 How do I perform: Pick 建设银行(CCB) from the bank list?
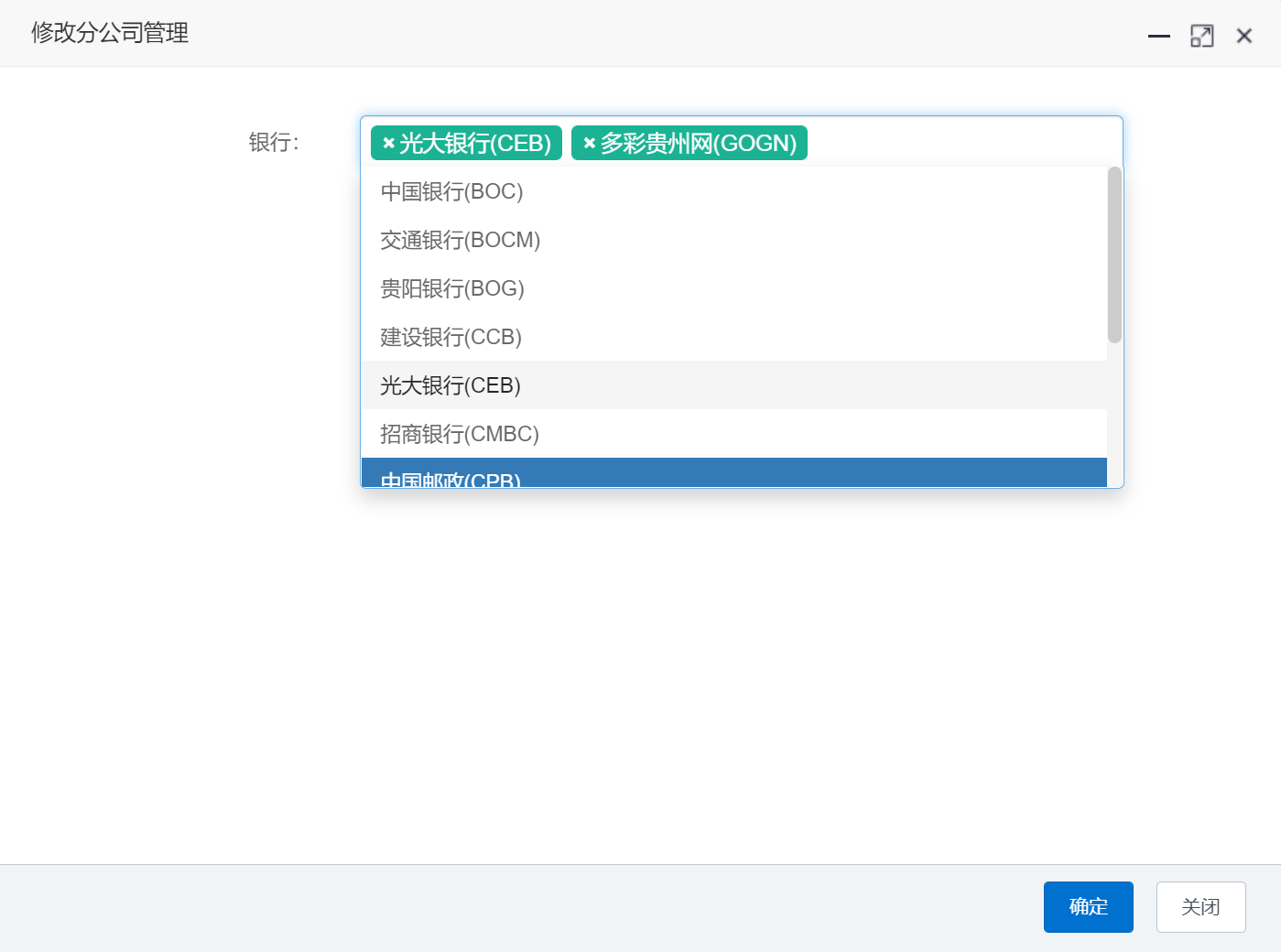coord(734,337)
